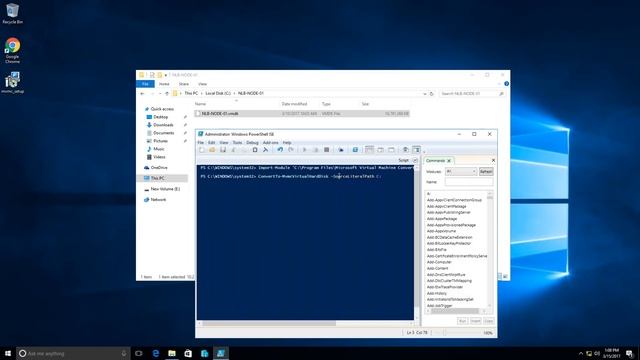
Task: Expand Script pane chevron in ISE
Action: tap(415, 160)
